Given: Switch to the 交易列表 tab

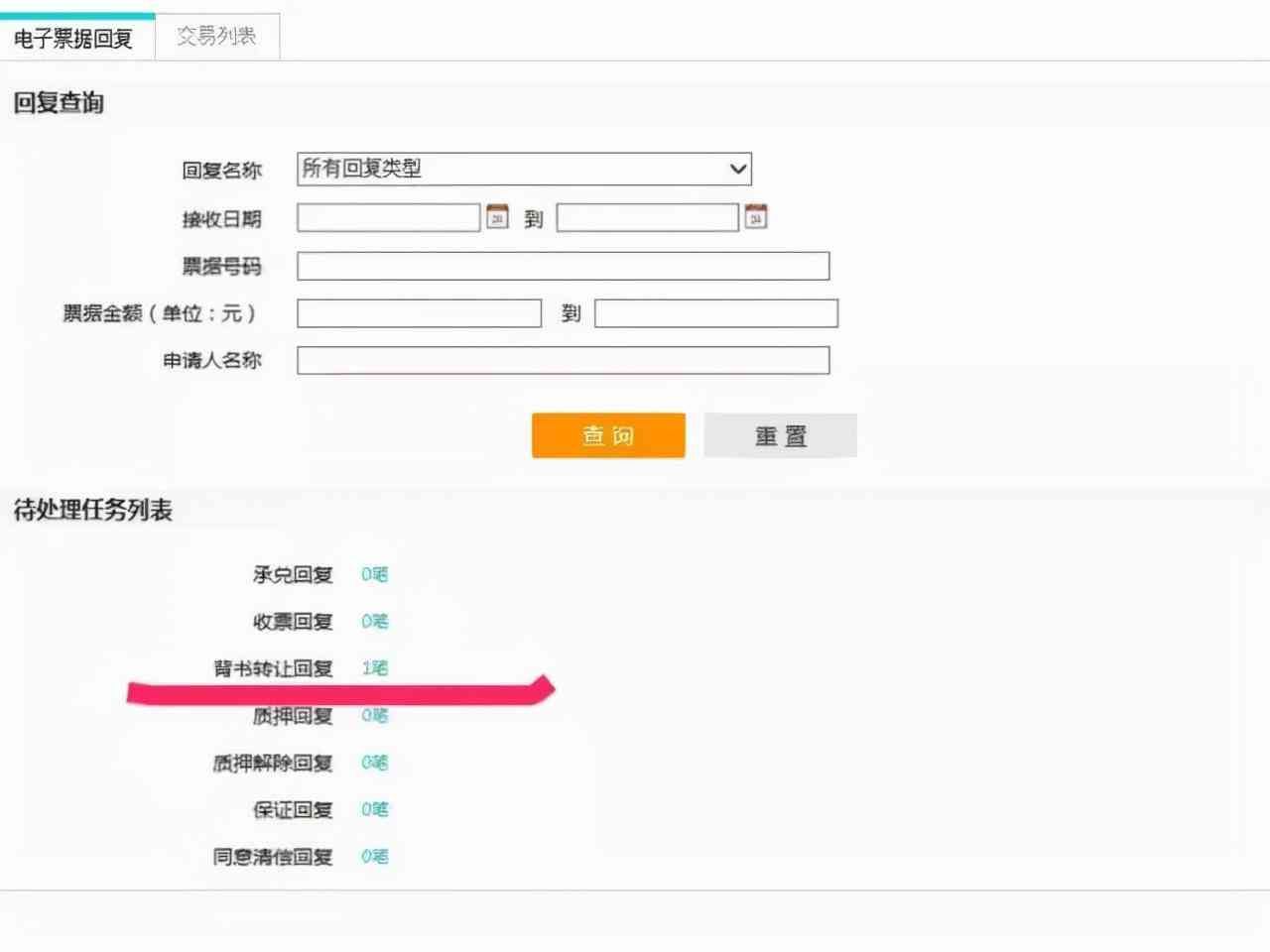Looking at the screenshot, I should pyautogui.click(x=216, y=34).
